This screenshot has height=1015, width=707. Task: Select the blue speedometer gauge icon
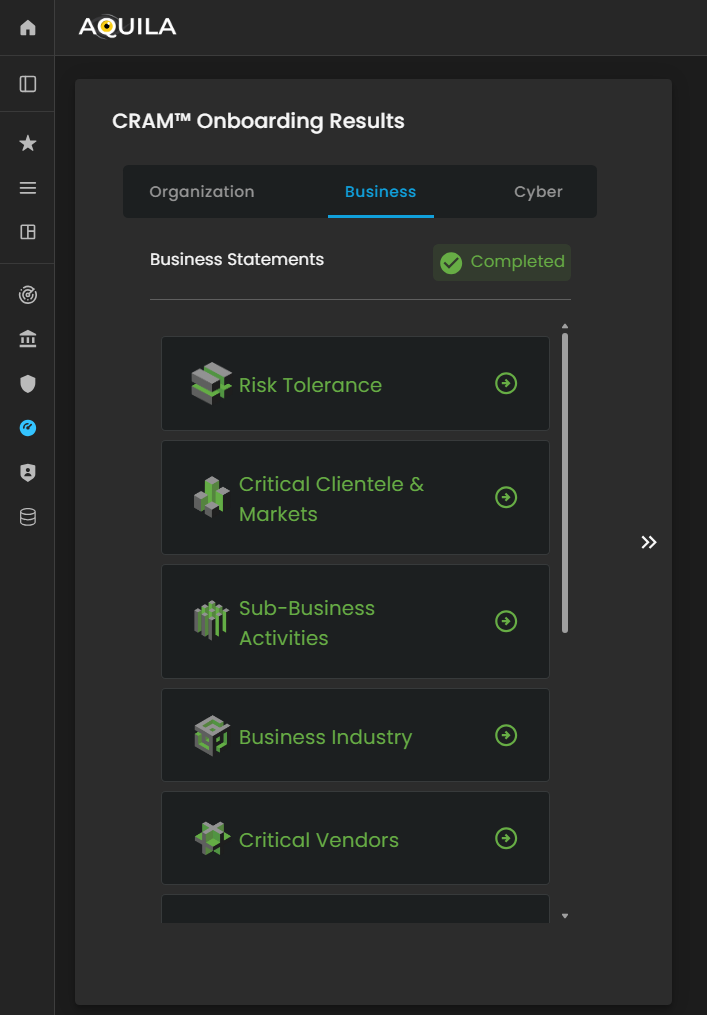[28, 428]
